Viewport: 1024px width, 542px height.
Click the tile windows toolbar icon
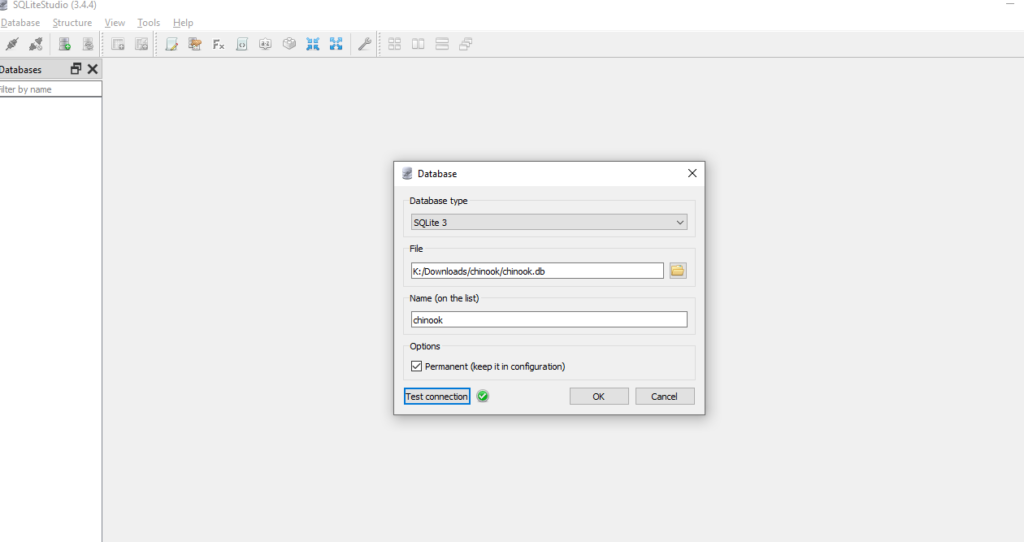pyautogui.click(x=395, y=44)
